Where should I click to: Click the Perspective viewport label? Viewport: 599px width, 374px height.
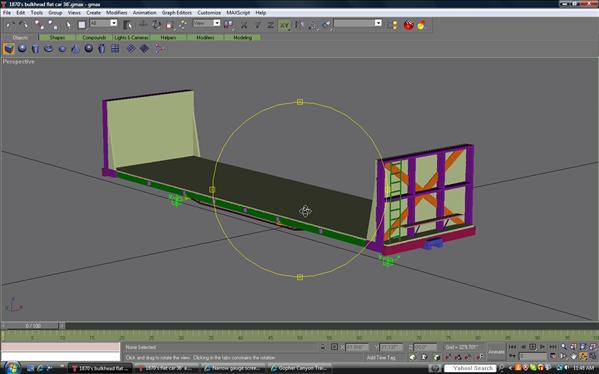click(18, 62)
